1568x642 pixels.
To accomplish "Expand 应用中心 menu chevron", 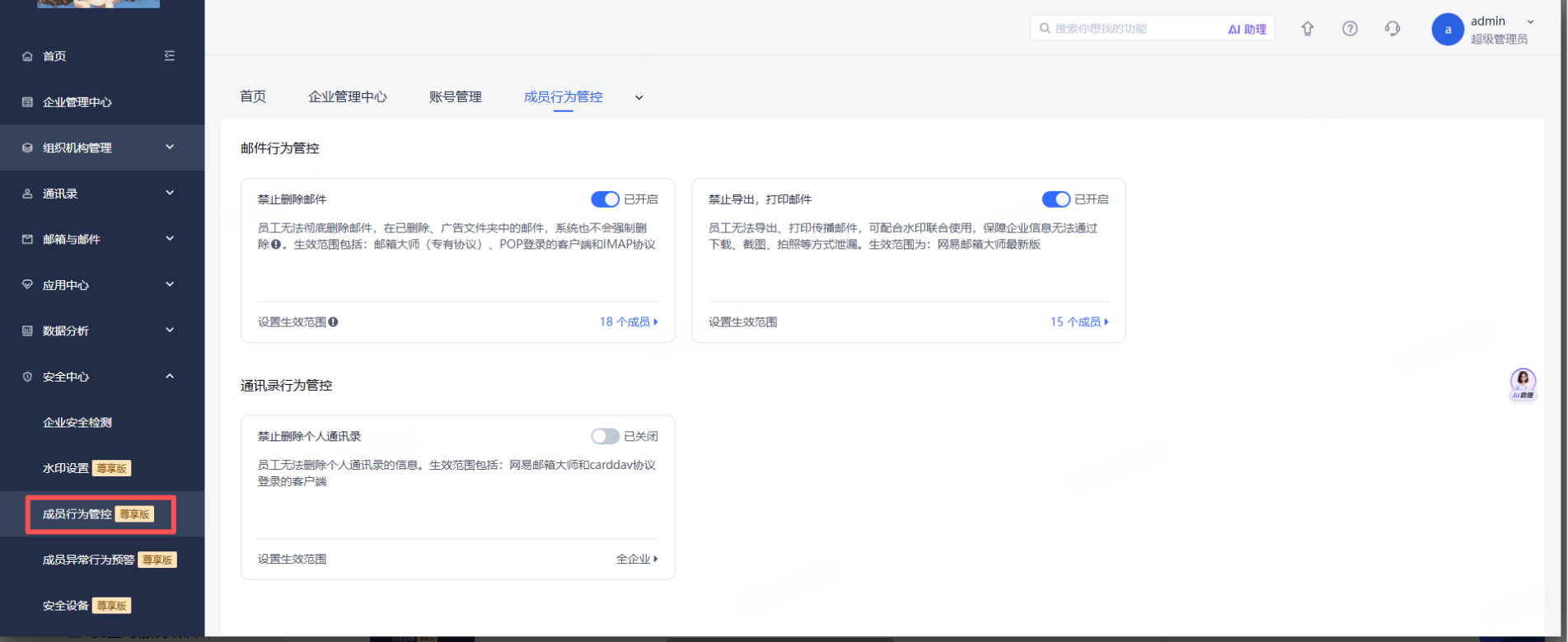I will (170, 284).
